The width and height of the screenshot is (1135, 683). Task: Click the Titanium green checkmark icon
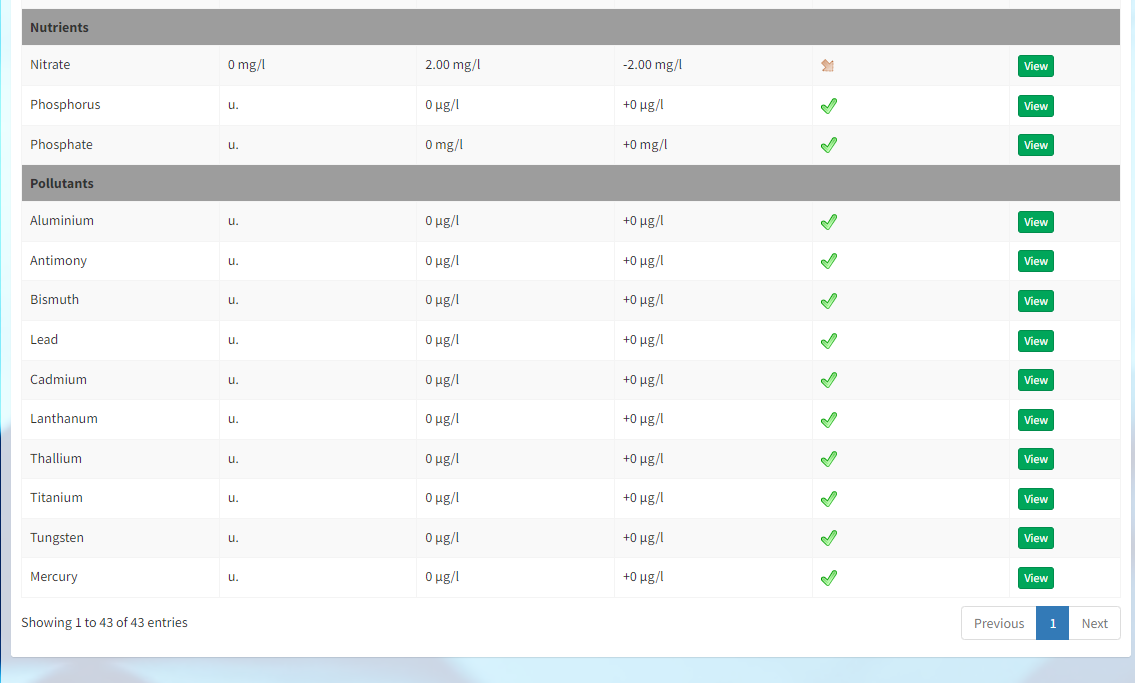tap(829, 499)
